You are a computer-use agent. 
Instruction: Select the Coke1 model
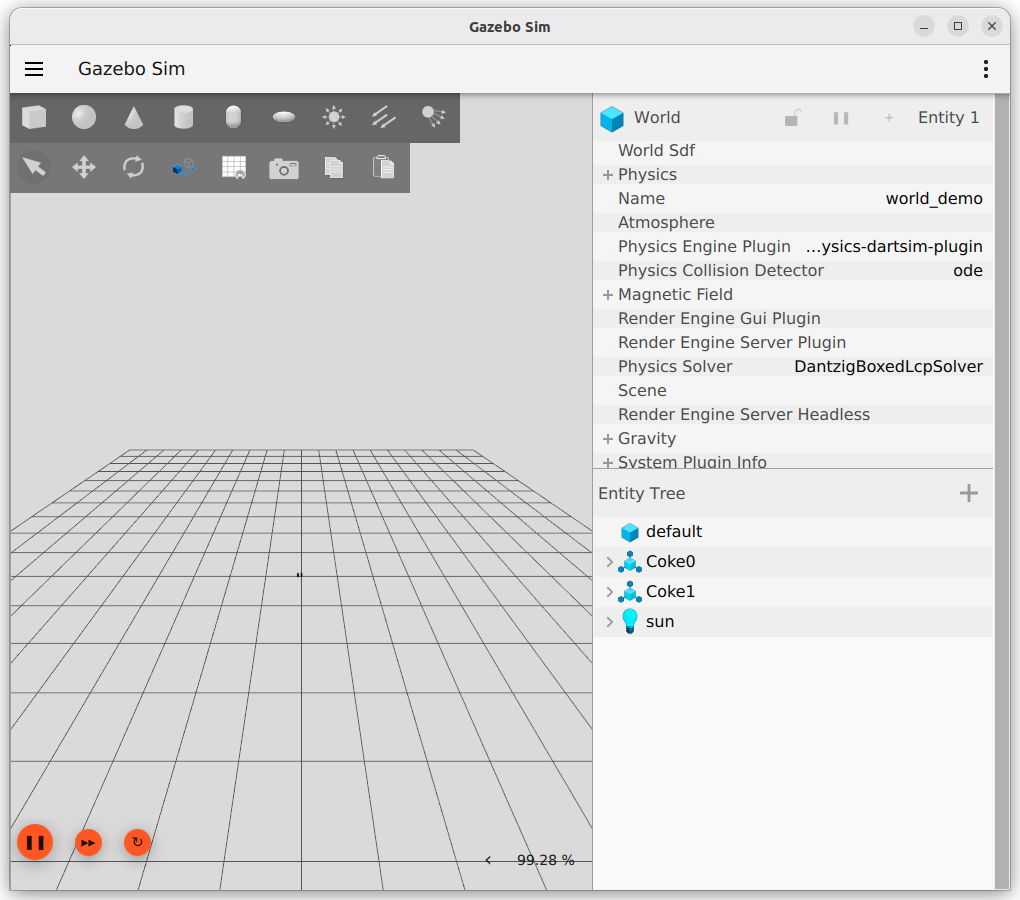pyautogui.click(x=793, y=592)
